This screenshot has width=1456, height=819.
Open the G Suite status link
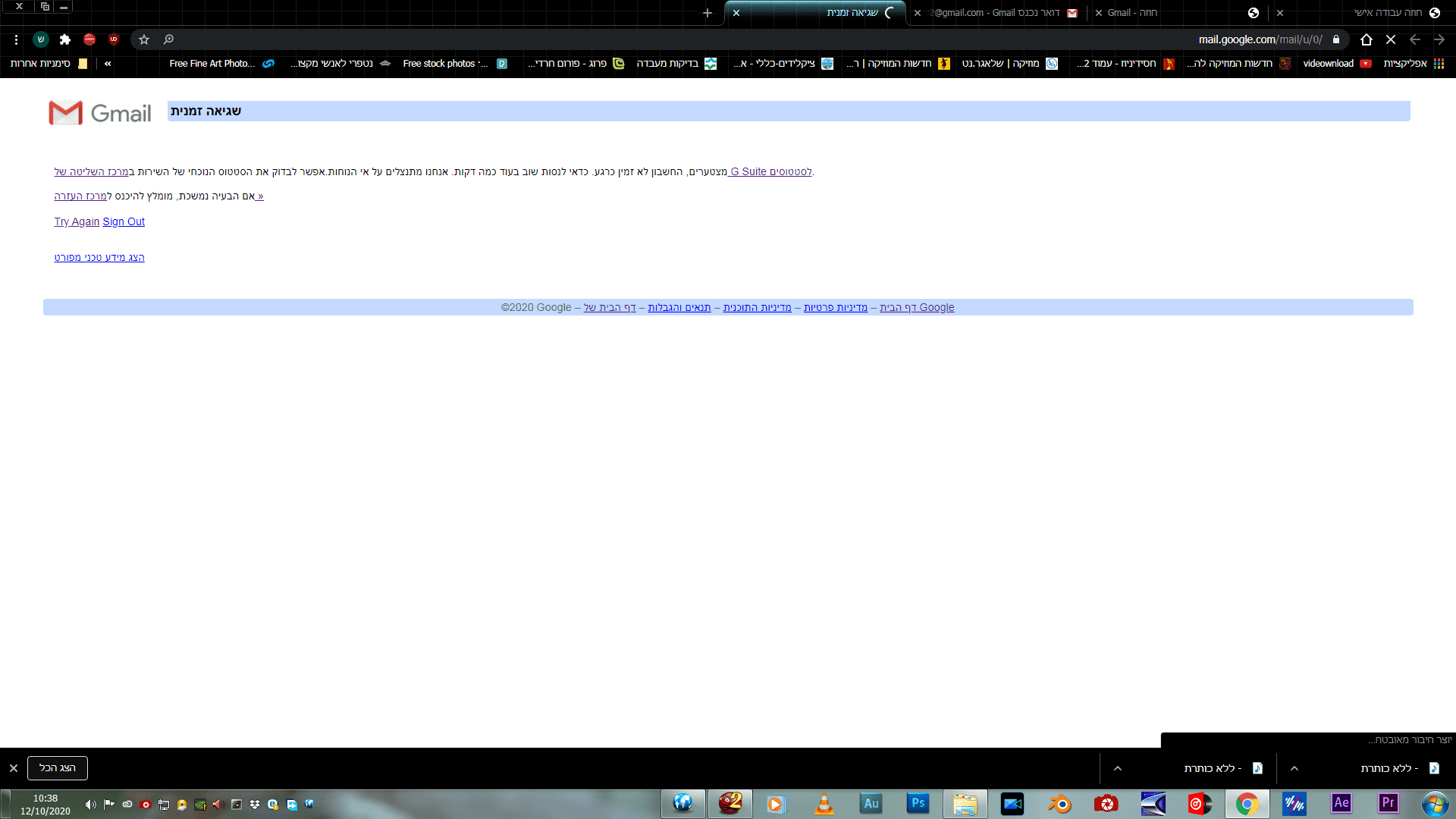770,172
